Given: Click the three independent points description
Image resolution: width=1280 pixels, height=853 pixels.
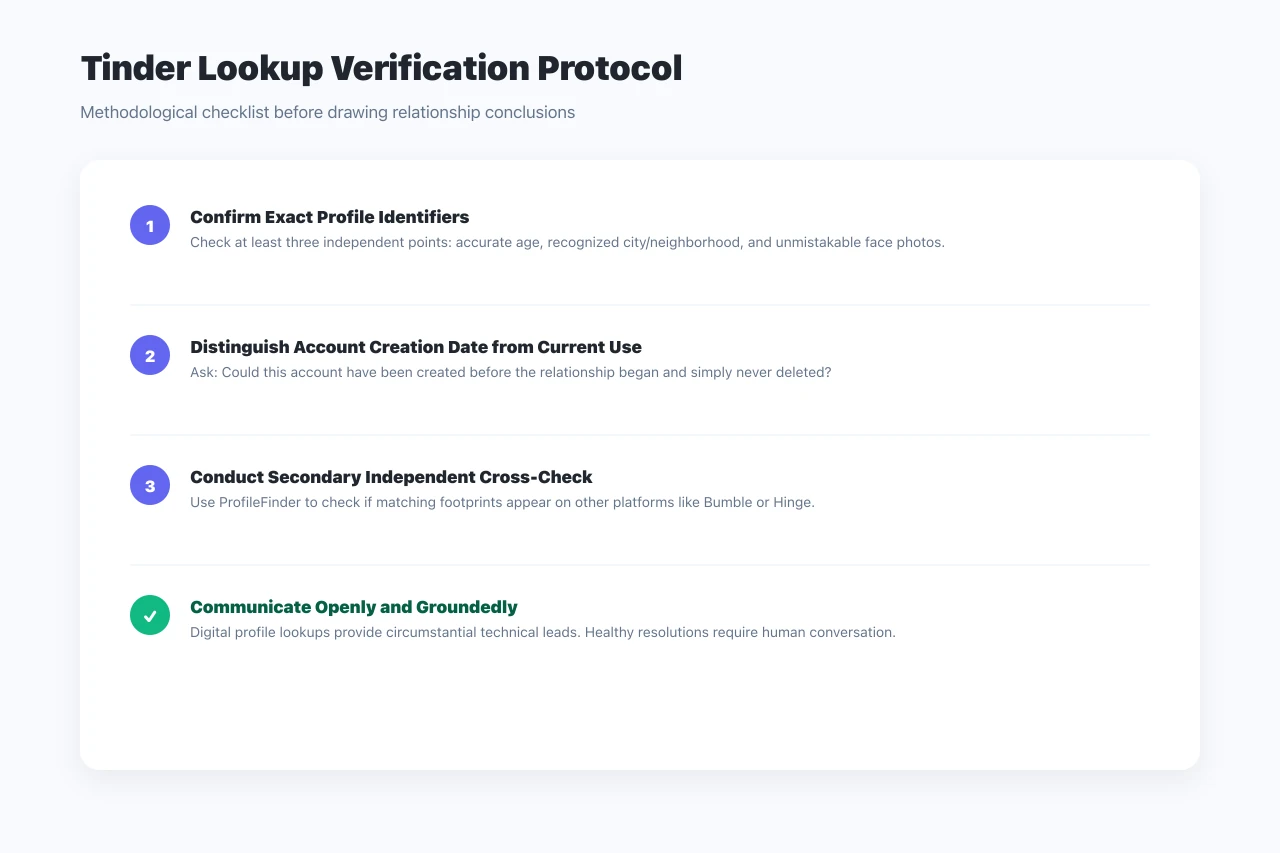Looking at the screenshot, I should (x=567, y=242).
